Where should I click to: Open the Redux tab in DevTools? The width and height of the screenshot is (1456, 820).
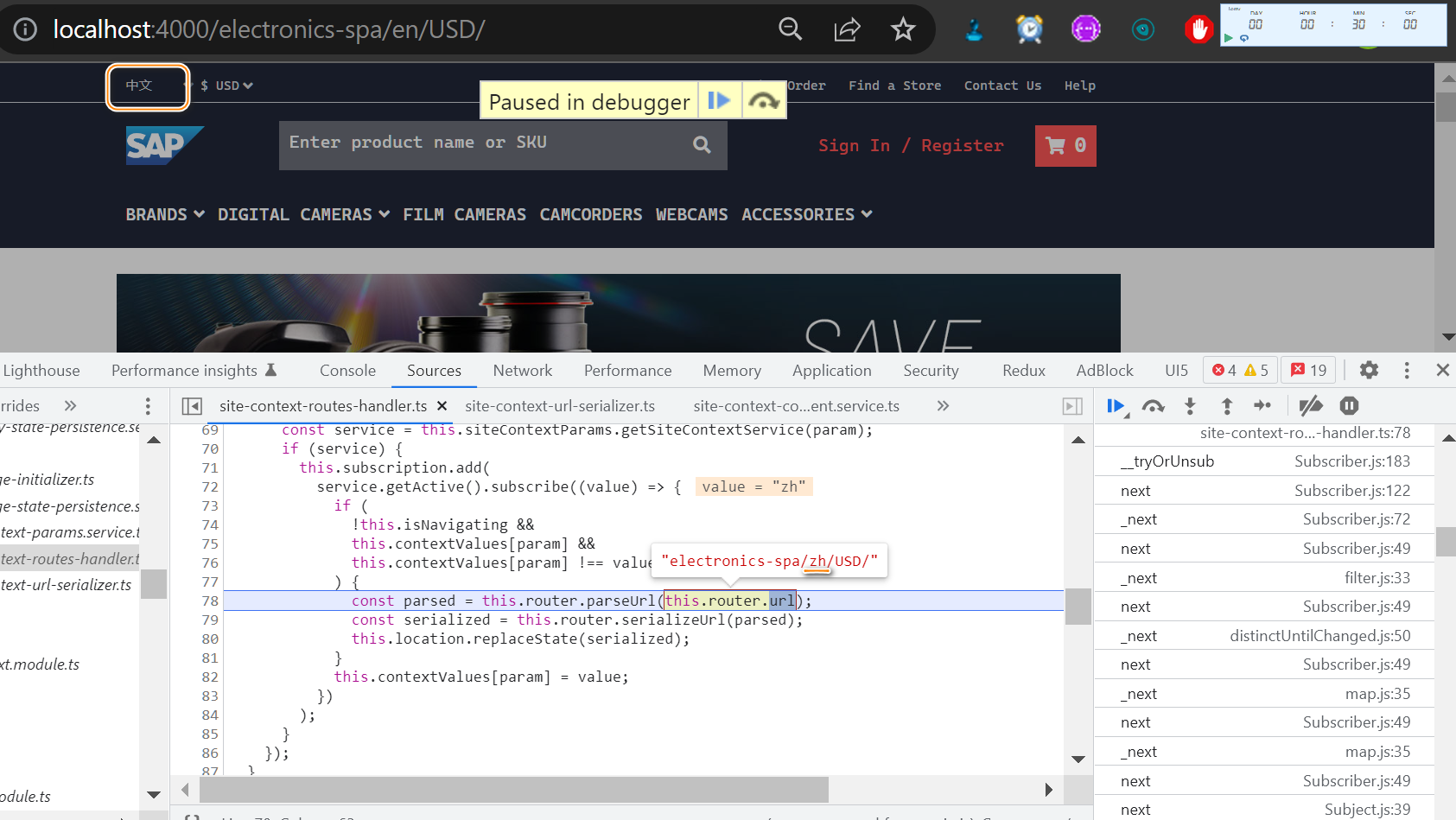click(1024, 371)
